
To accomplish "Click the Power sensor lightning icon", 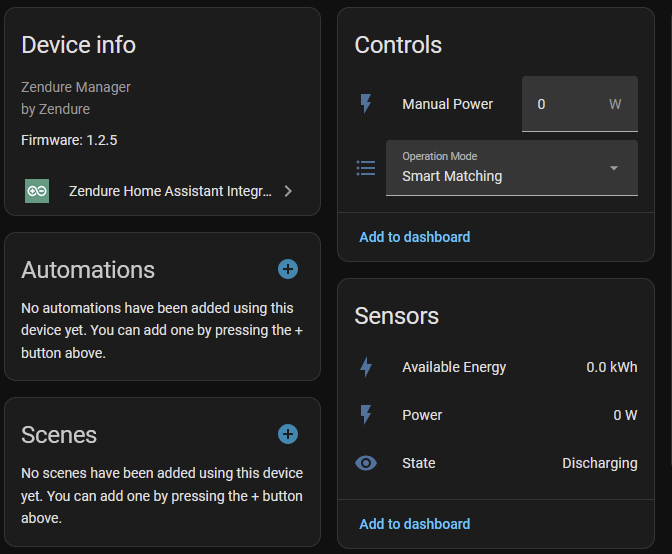I will click(x=366, y=415).
